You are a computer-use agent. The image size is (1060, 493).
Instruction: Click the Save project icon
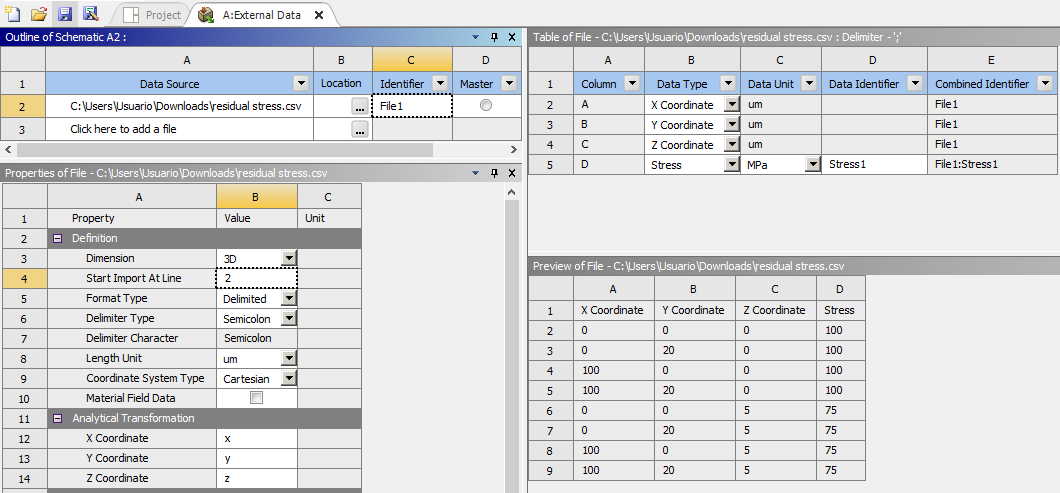pos(65,14)
